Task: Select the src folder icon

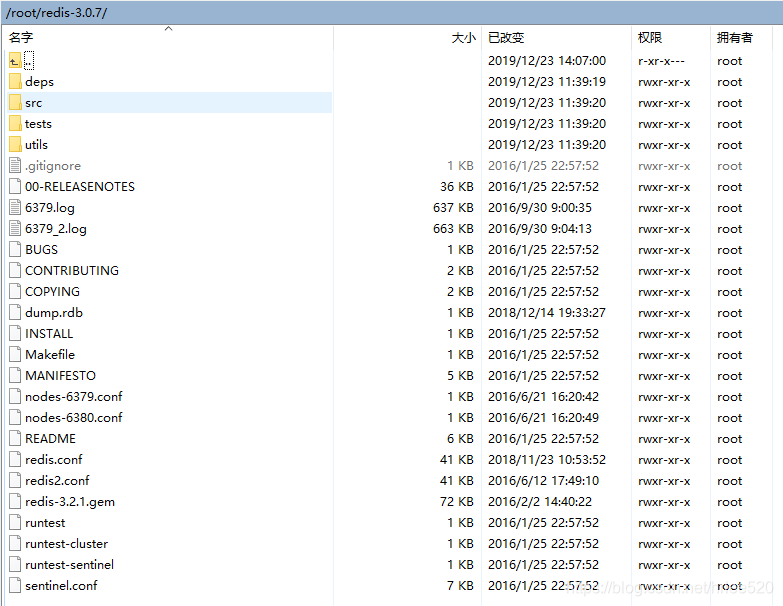Action: point(15,102)
